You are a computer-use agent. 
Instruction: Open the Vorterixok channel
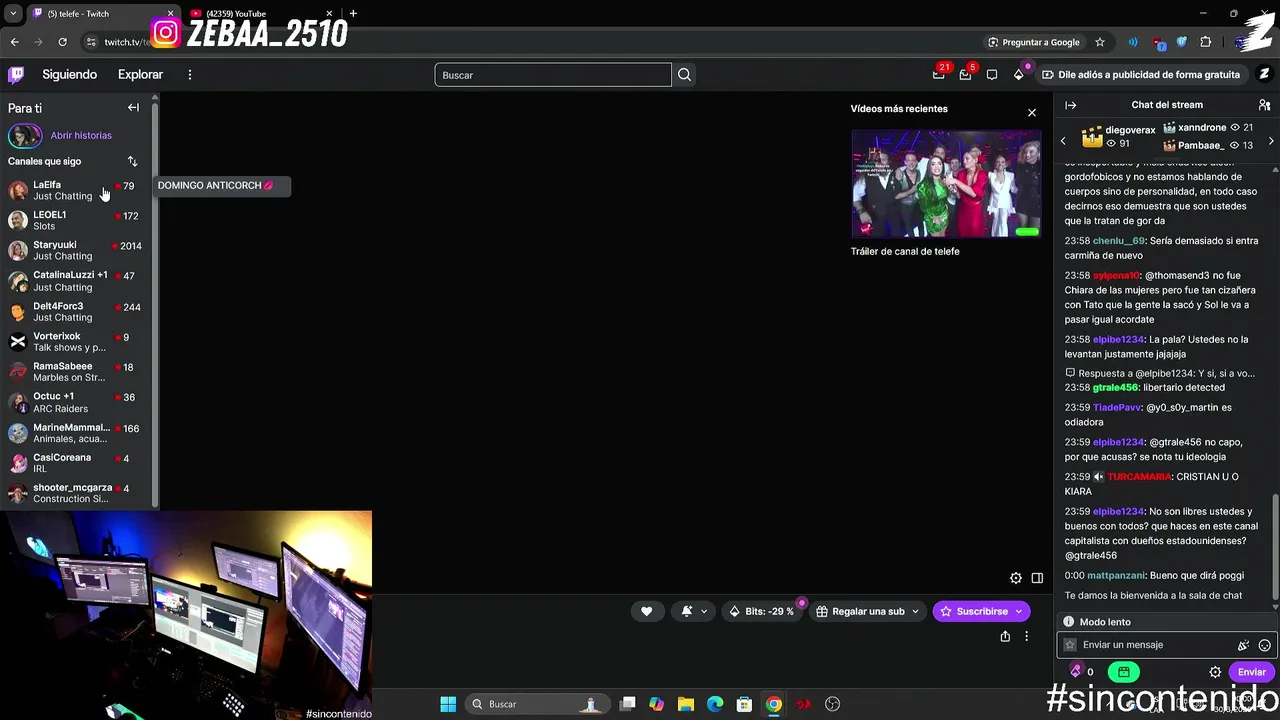76,342
